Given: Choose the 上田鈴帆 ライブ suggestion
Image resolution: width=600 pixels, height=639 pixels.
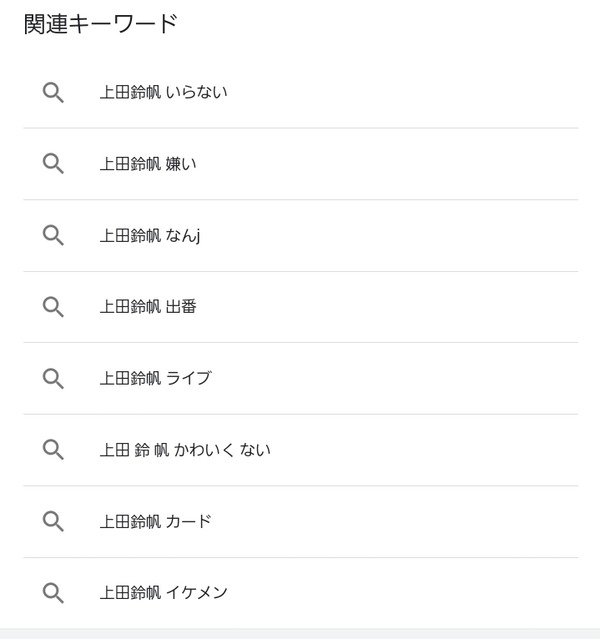Looking at the screenshot, I should (x=156, y=379).
